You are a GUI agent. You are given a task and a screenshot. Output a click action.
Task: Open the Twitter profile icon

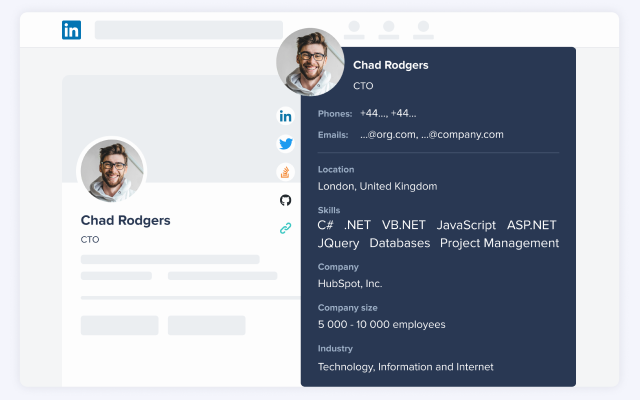pos(286,144)
